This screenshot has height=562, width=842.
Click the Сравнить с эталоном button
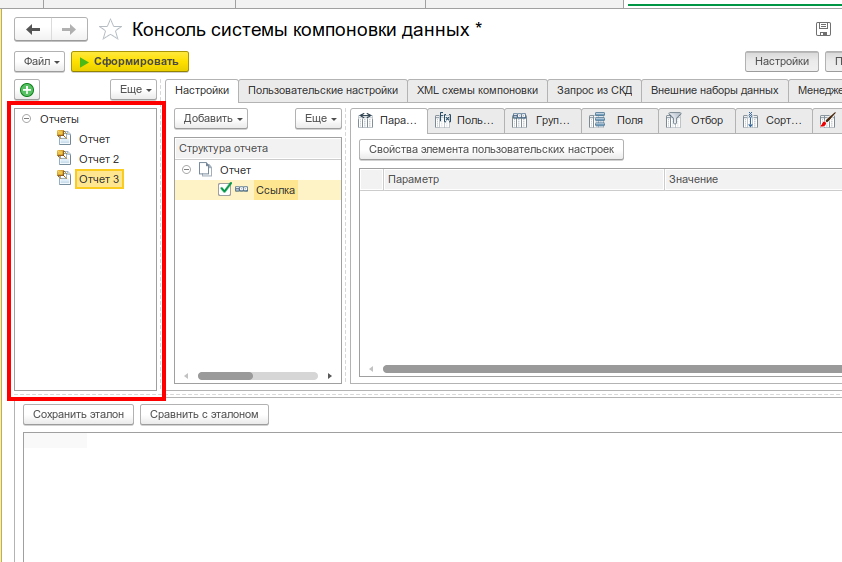pos(204,414)
